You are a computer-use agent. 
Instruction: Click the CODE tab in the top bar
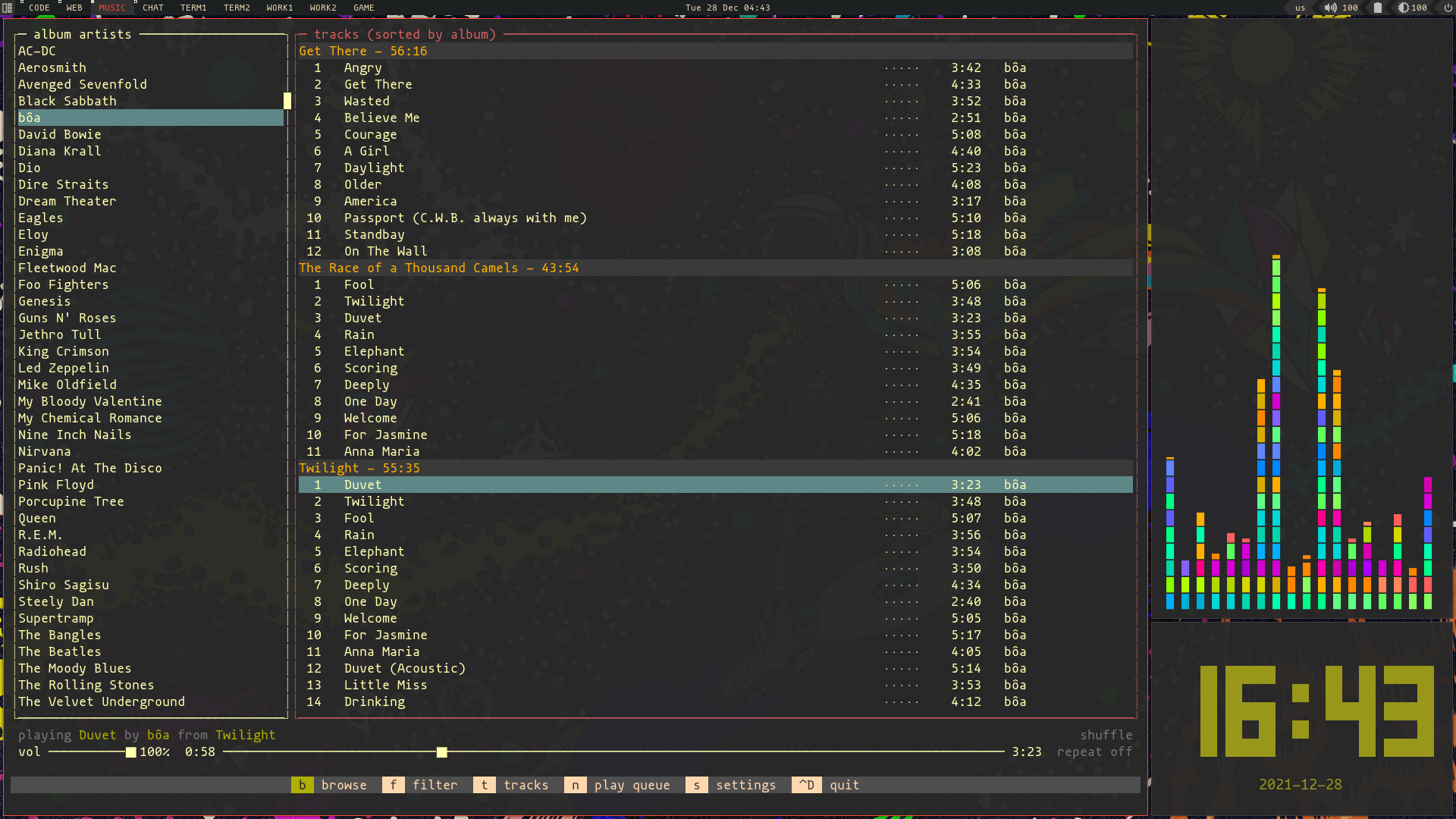click(x=38, y=7)
